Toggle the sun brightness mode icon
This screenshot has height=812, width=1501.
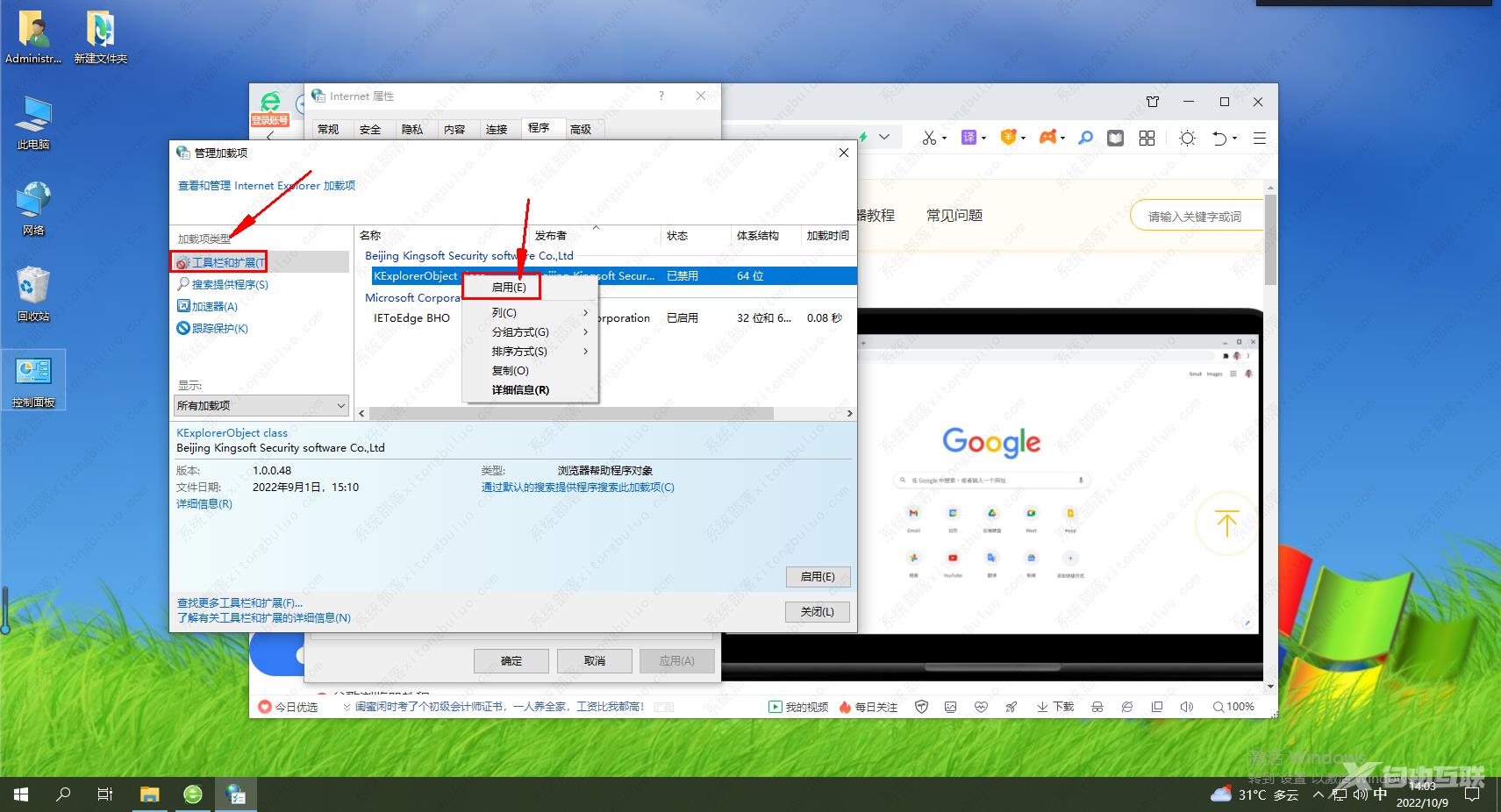(x=1187, y=138)
